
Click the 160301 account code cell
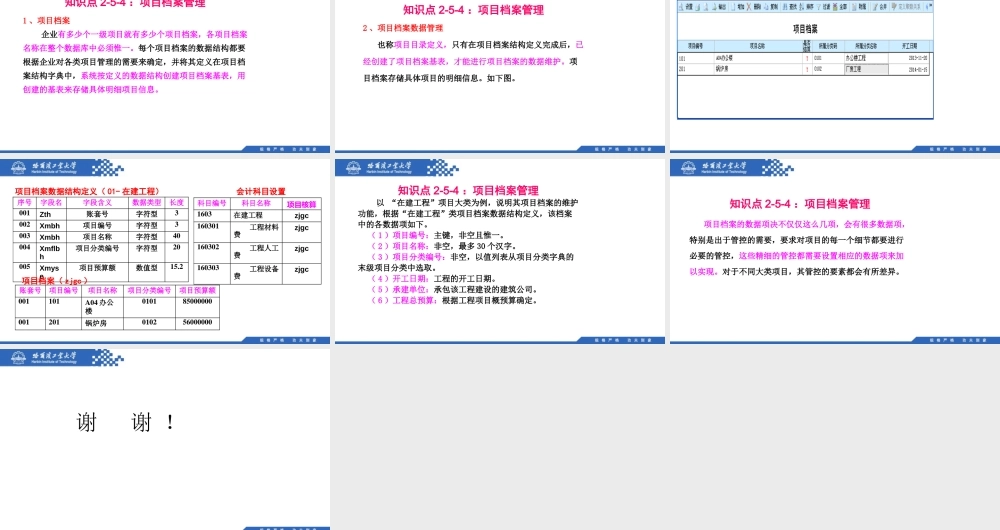pyautogui.click(x=212, y=231)
